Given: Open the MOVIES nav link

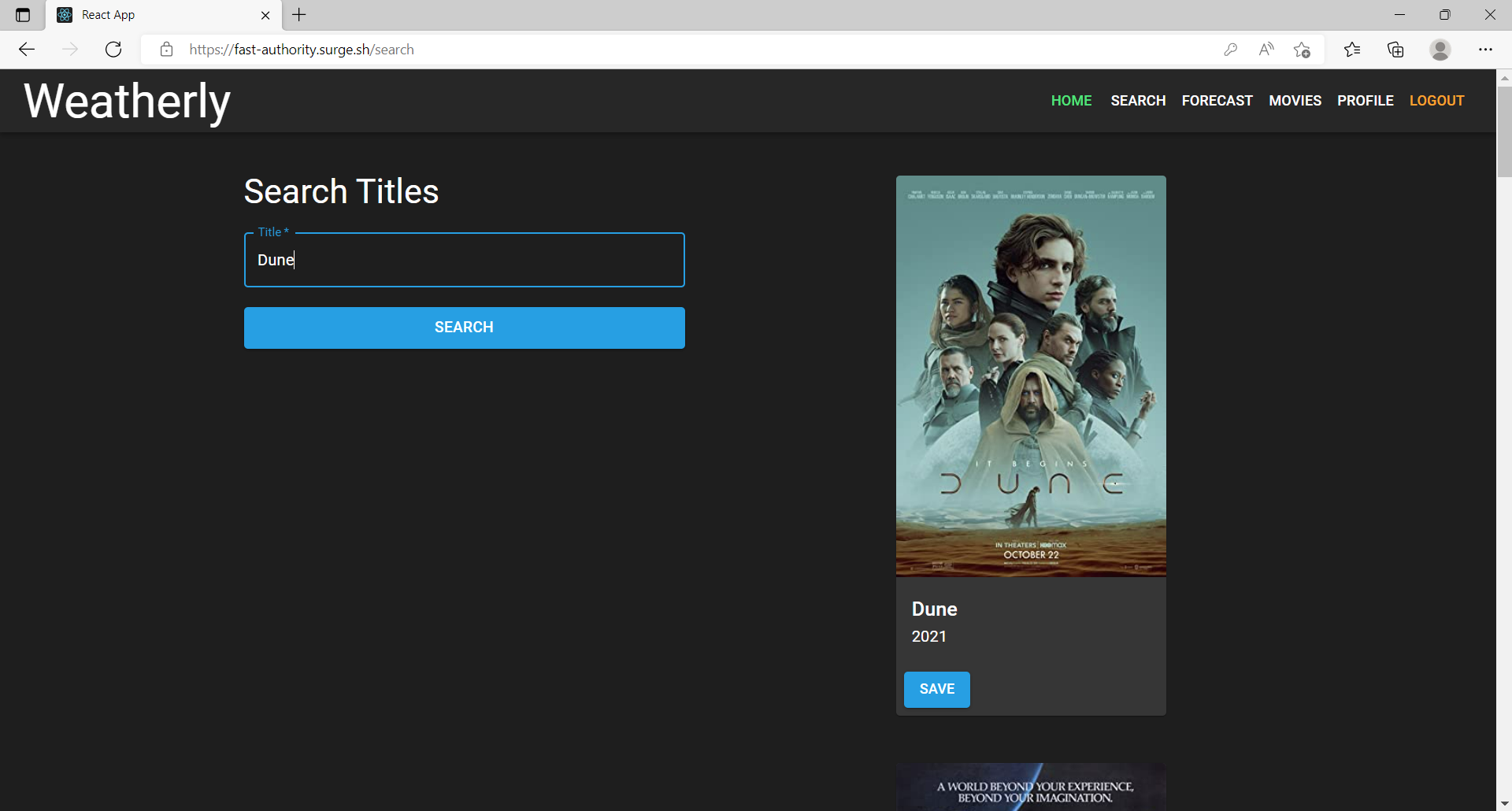Looking at the screenshot, I should click(x=1295, y=101).
